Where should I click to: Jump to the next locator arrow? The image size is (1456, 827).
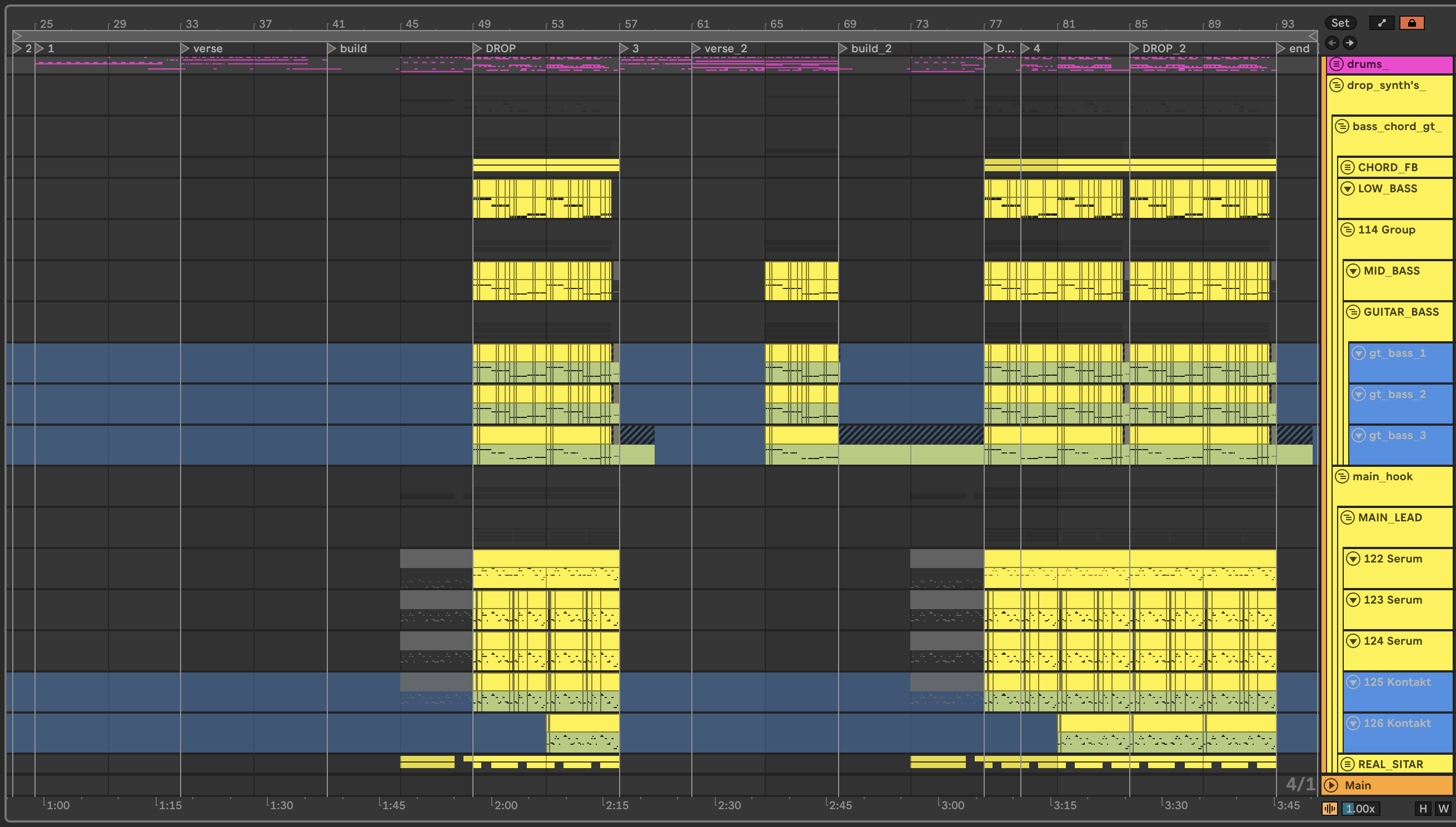[1350, 43]
